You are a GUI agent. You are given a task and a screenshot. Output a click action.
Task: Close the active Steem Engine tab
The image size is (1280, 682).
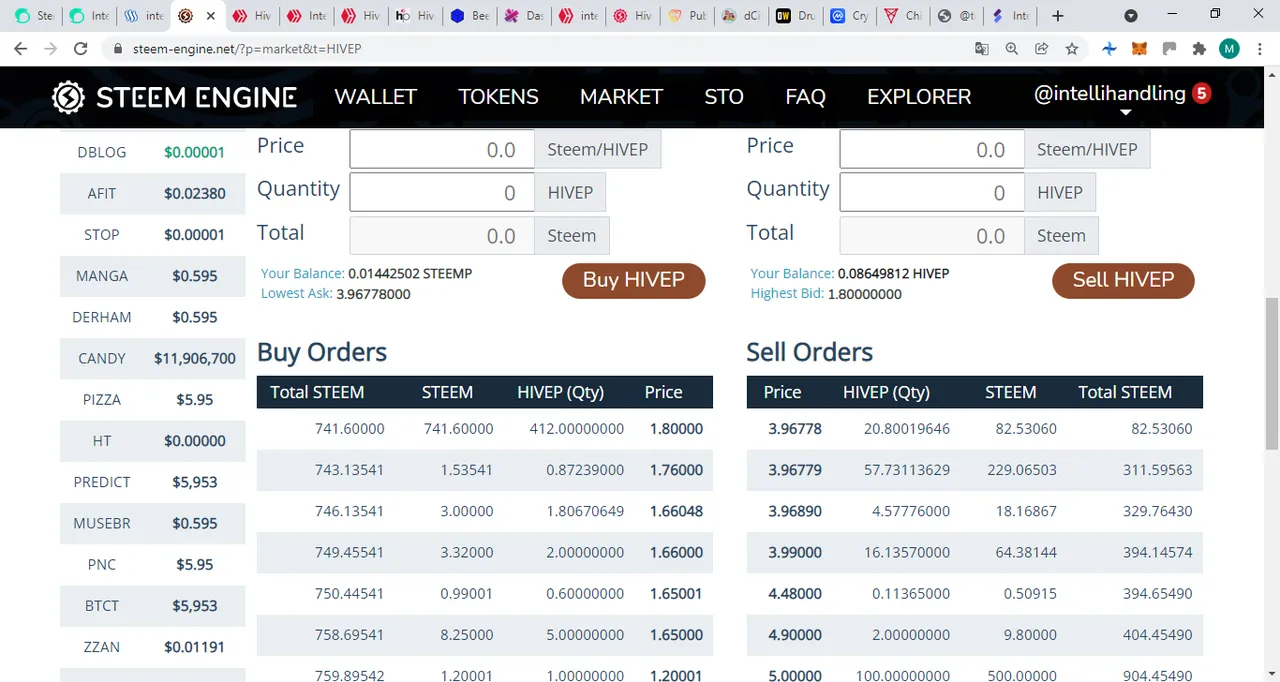[210, 16]
